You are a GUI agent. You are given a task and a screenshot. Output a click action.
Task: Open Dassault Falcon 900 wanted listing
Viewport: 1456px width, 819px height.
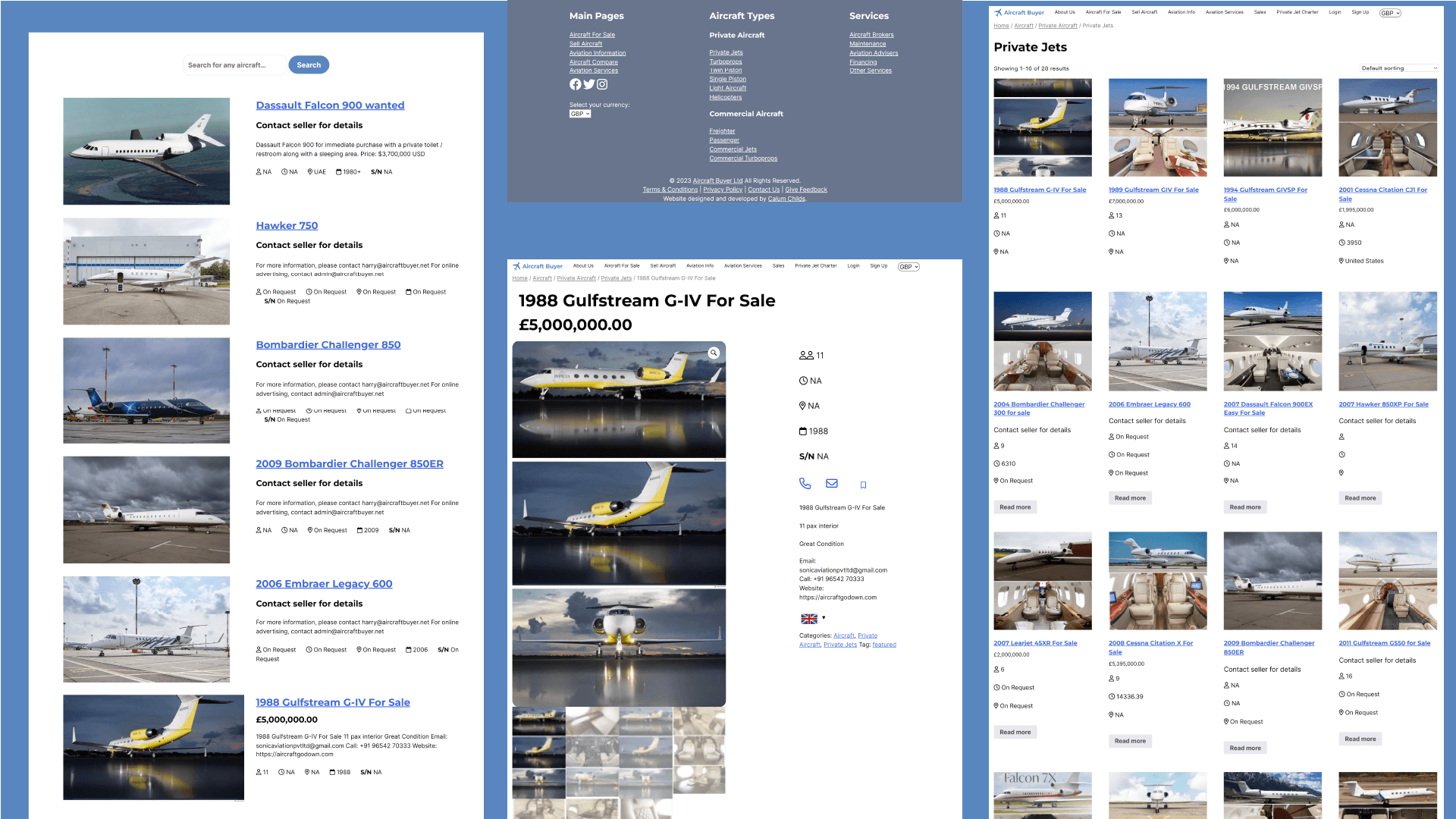[x=330, y=105]
